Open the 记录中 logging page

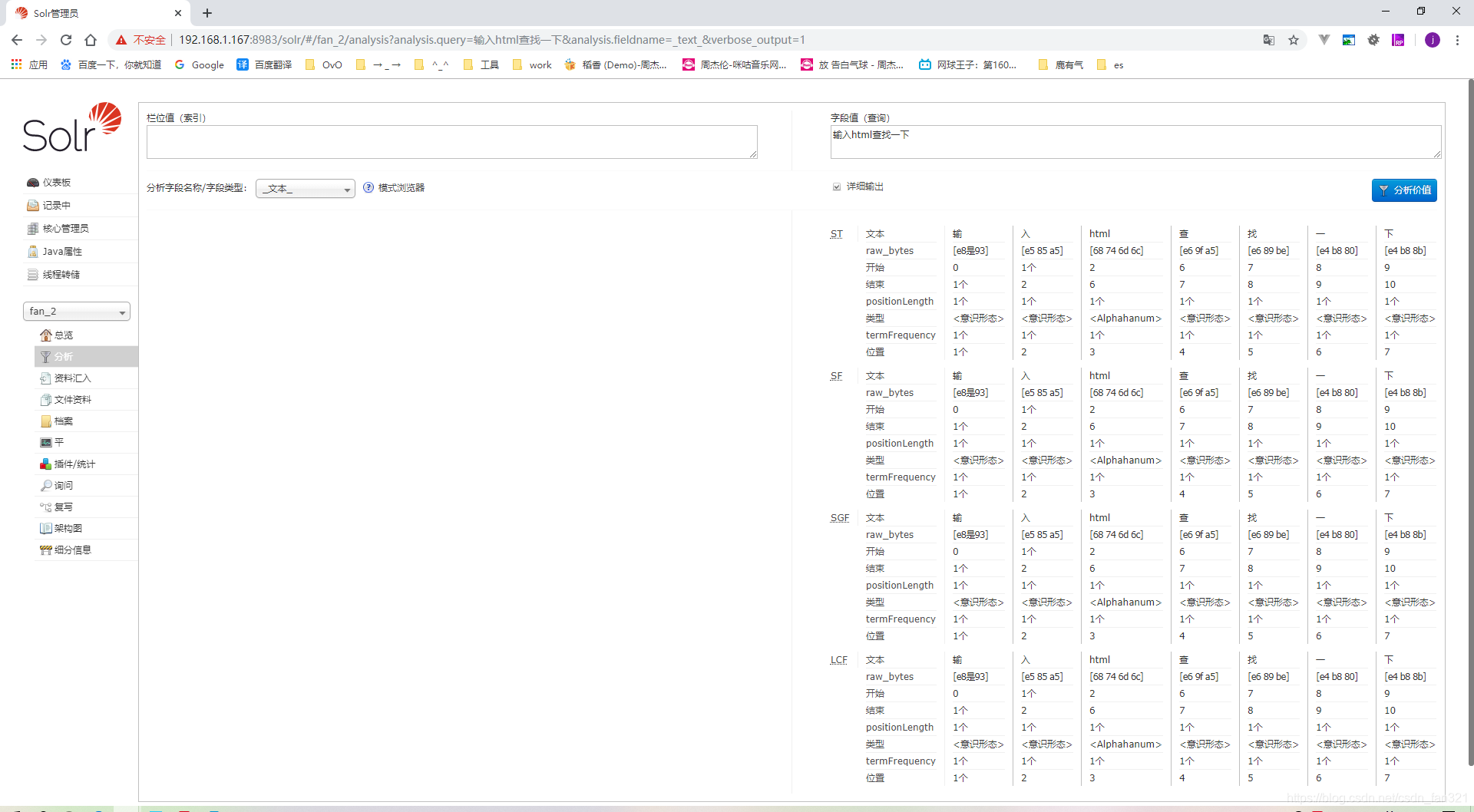(56, 206)
